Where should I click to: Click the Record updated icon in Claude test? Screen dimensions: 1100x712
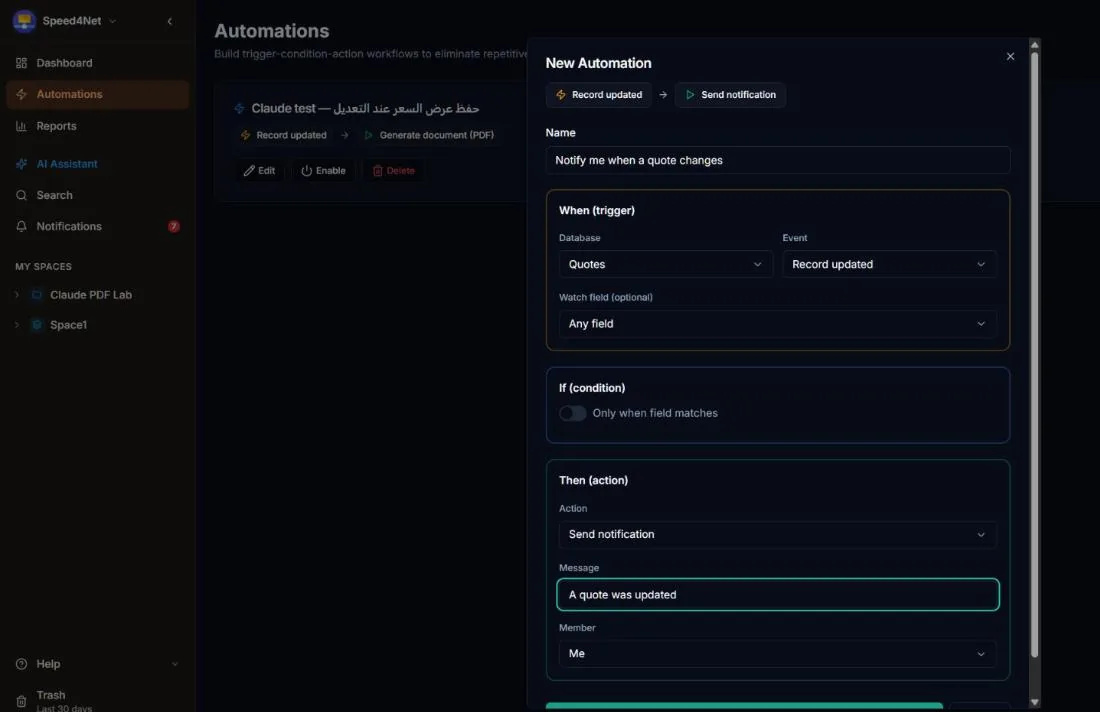coord(246,135)
